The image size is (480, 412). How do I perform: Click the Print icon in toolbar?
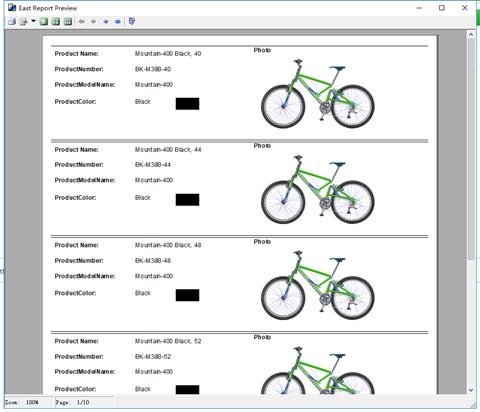[12, 22]
